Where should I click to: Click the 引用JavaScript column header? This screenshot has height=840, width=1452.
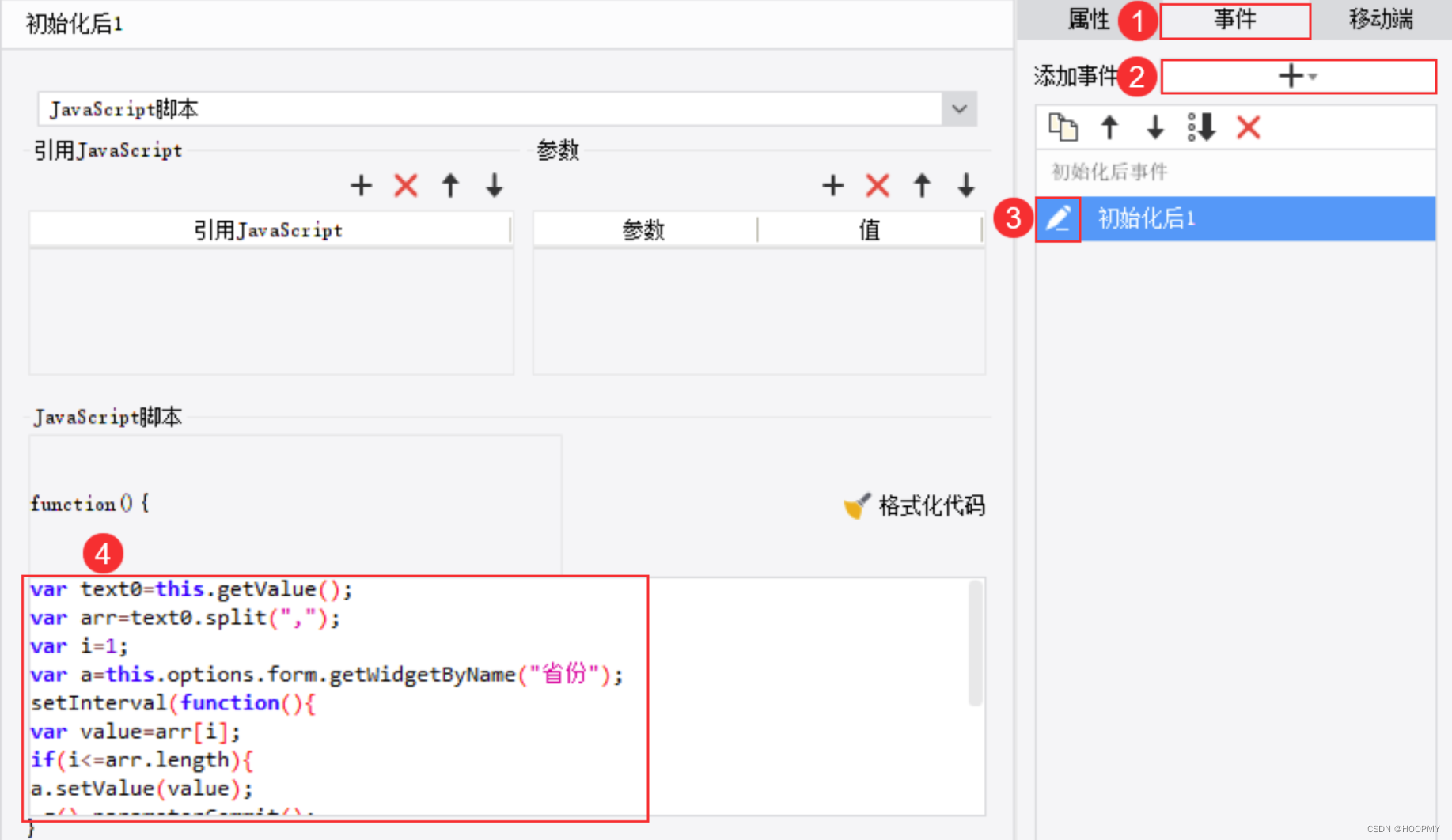tap(269, 230)
